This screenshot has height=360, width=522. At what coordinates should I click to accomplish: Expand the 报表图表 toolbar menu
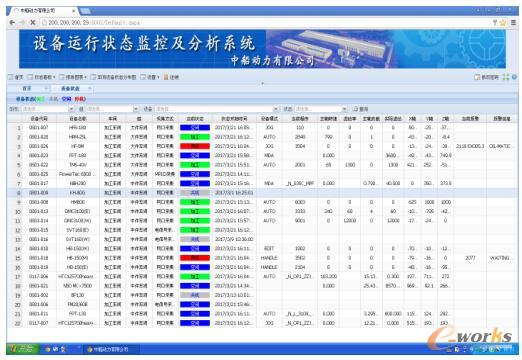[x=73, y=77]
